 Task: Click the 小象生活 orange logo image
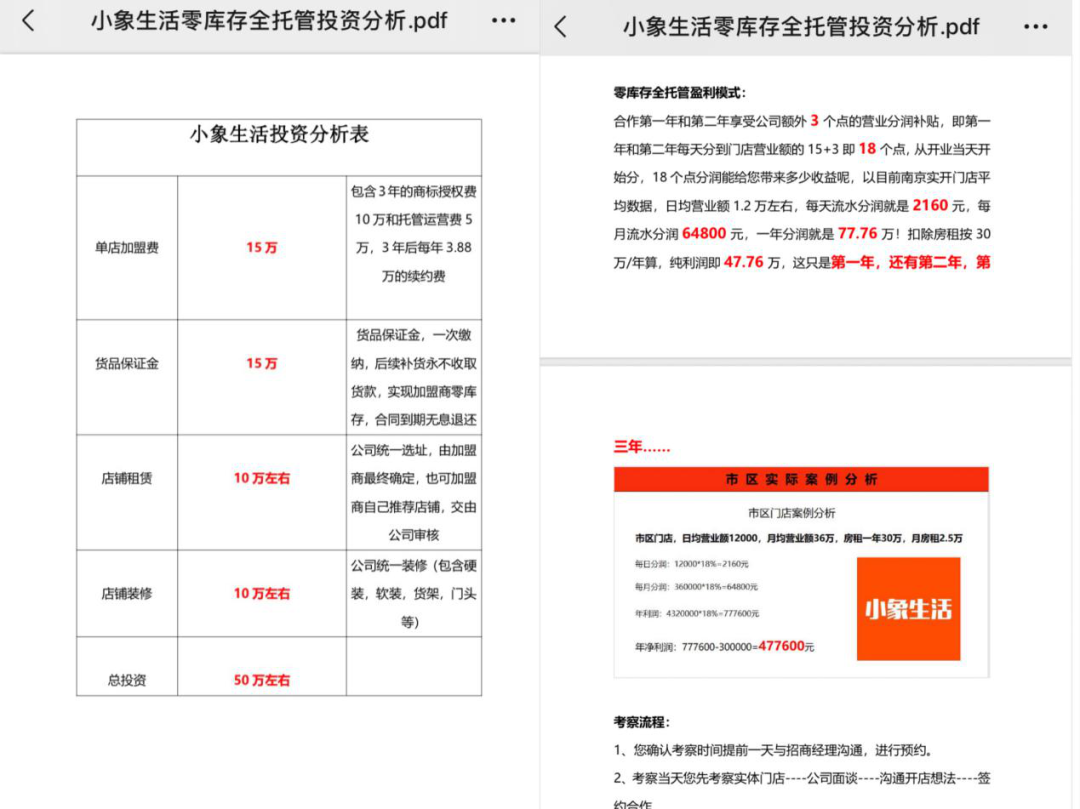coord(908,607)
